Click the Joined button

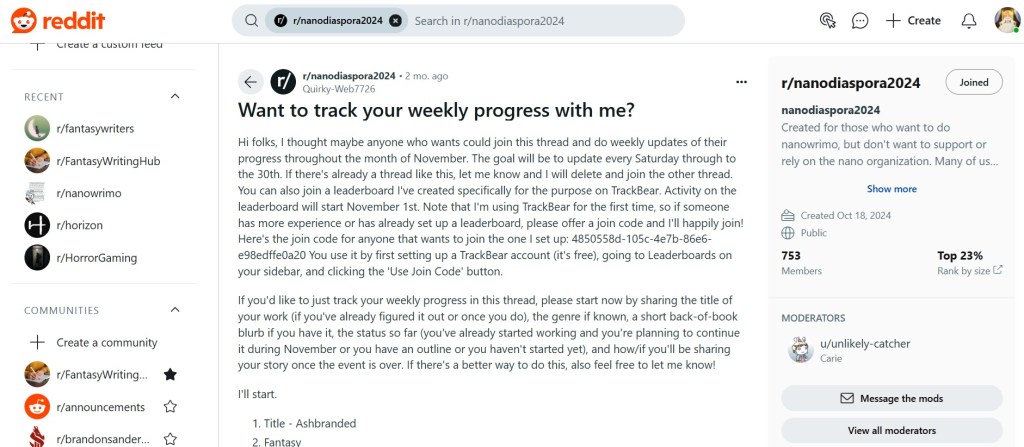click(x=973, y=83)
